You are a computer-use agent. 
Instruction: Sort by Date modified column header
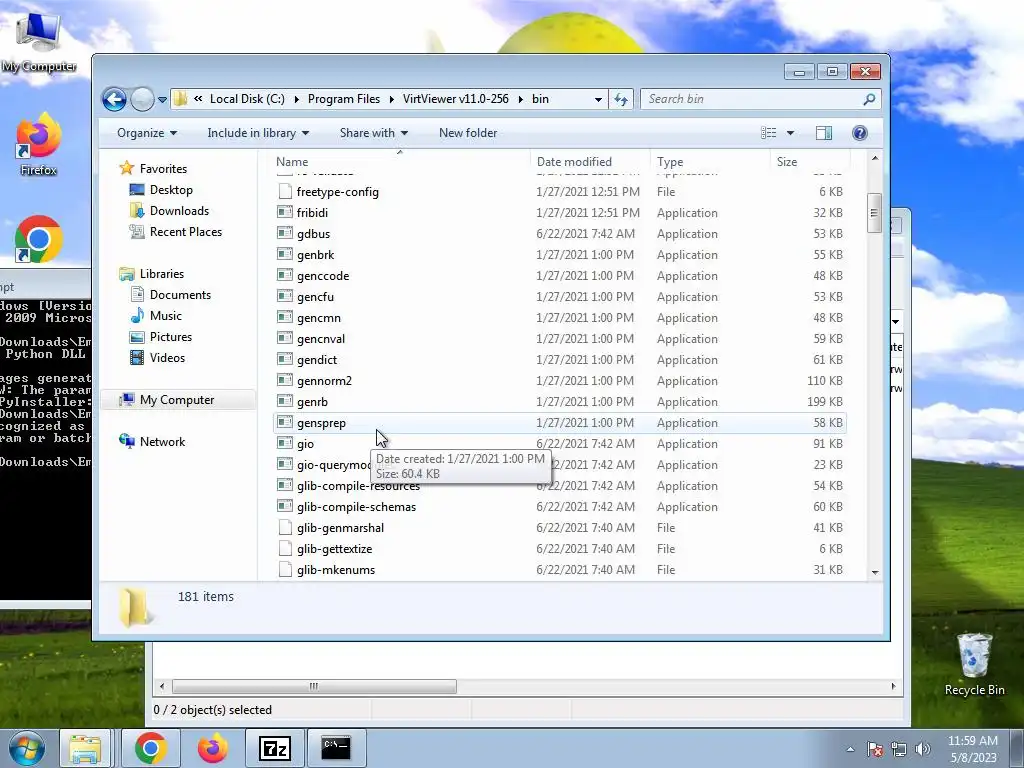(x=590, y=161)
